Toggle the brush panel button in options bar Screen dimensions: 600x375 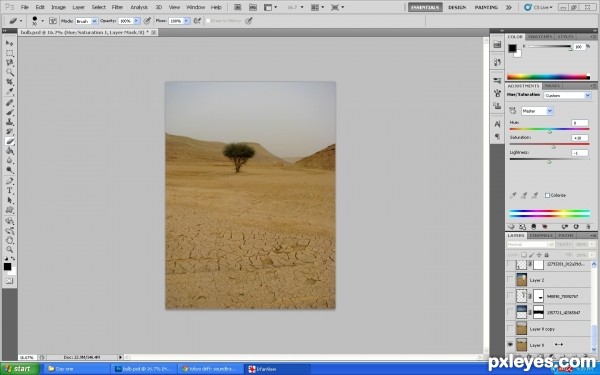(53, 21)
